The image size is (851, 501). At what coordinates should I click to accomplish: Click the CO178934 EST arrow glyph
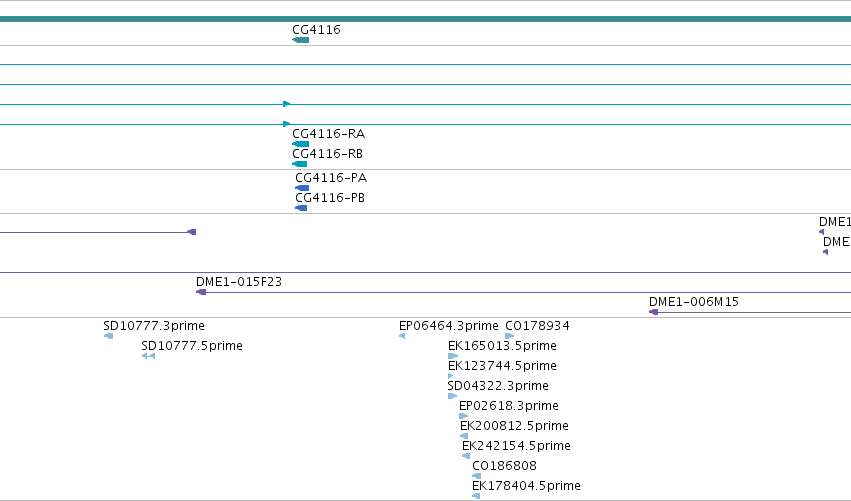pyautogui.click(x=509, y=336)
